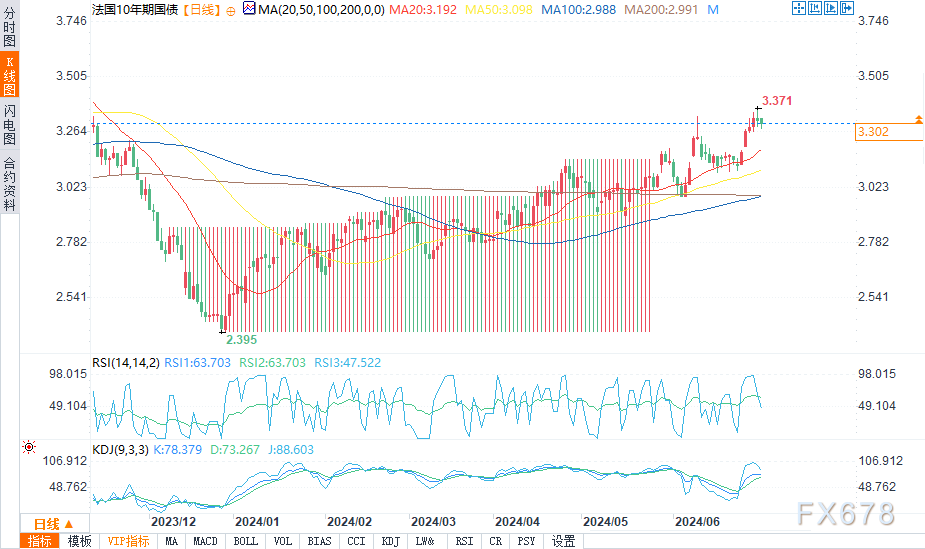Click the first grid icon at top right
925x549 pixels.
[x=799, y=9]
